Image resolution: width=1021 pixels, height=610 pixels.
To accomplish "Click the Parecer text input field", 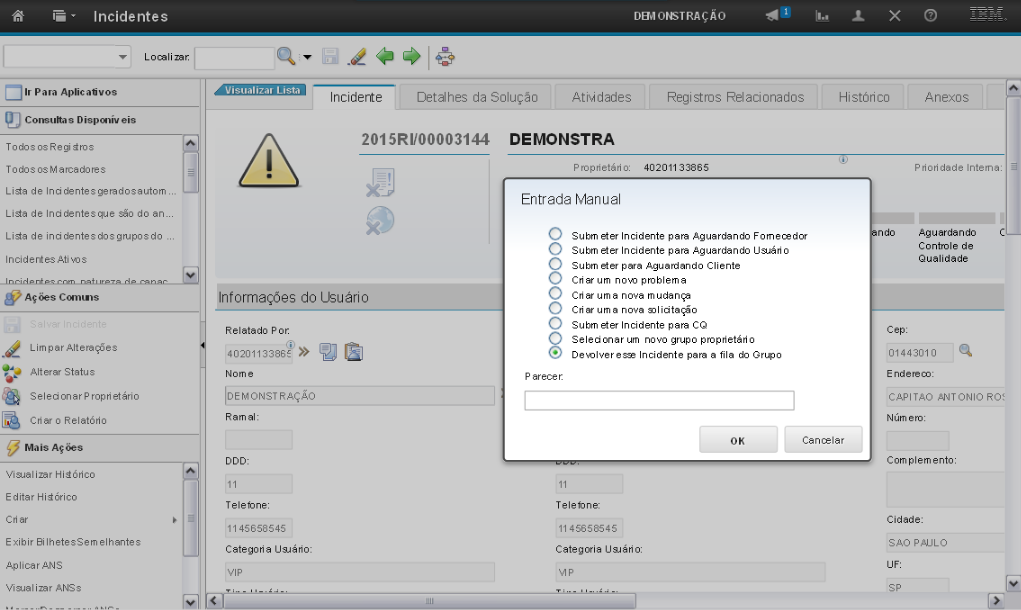I will [x=659, y=401].
